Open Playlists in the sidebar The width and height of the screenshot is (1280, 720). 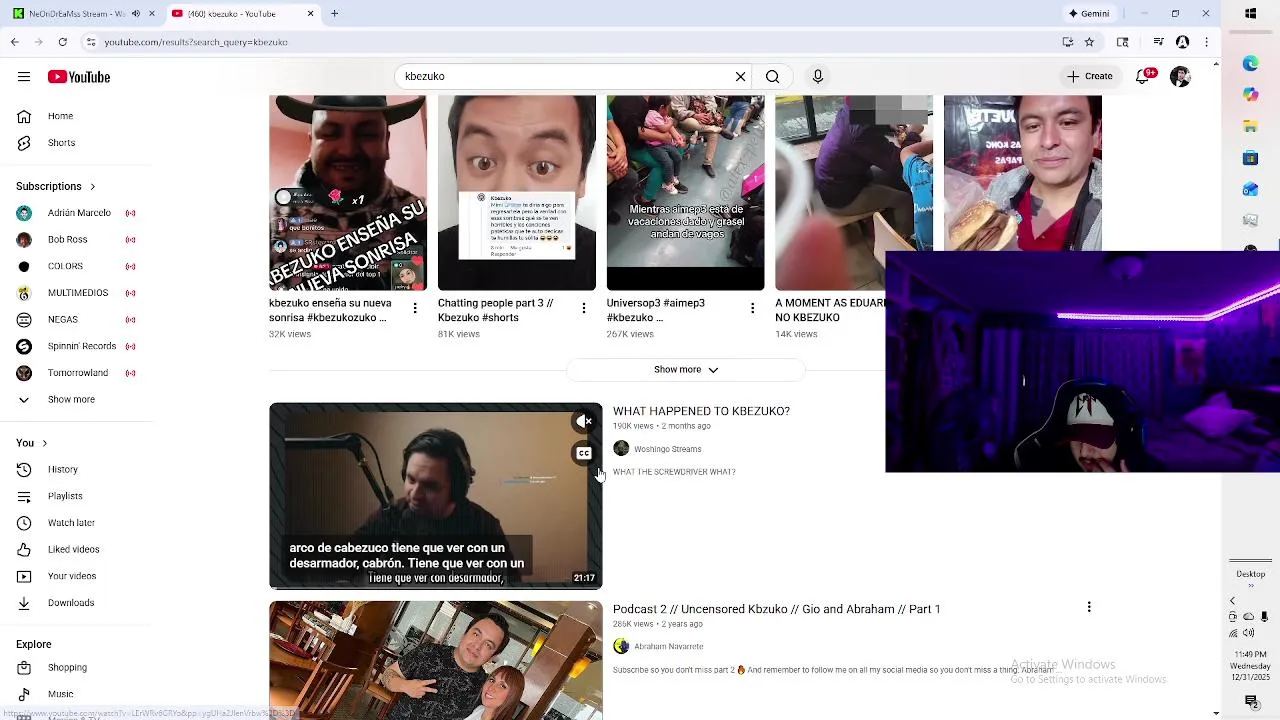tap(65, 496)
